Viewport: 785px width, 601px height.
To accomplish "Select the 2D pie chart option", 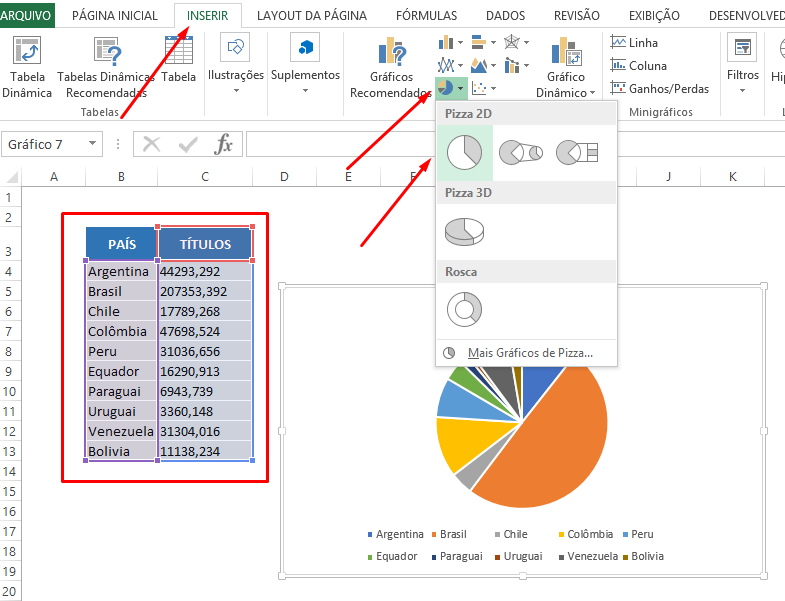I will [x=464, y=153].
